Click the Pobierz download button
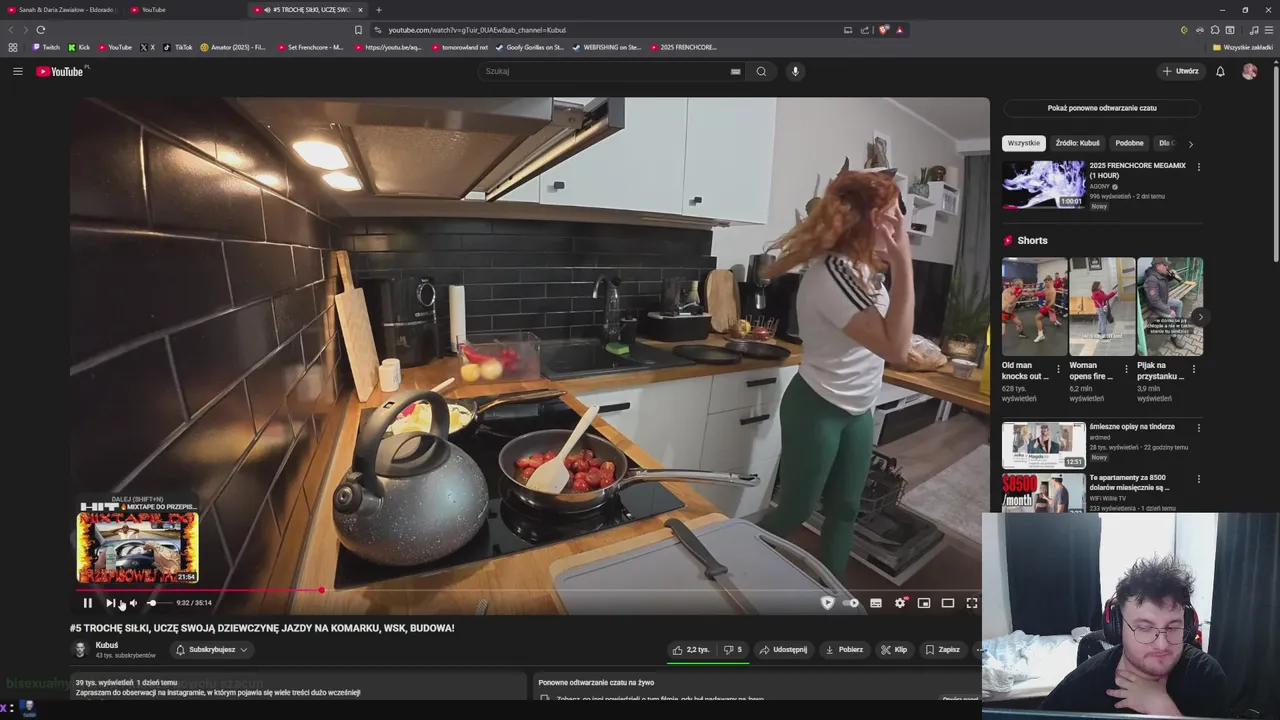Image resolution: width=1280 pixels, height=720 pixels. coord(844,649)
